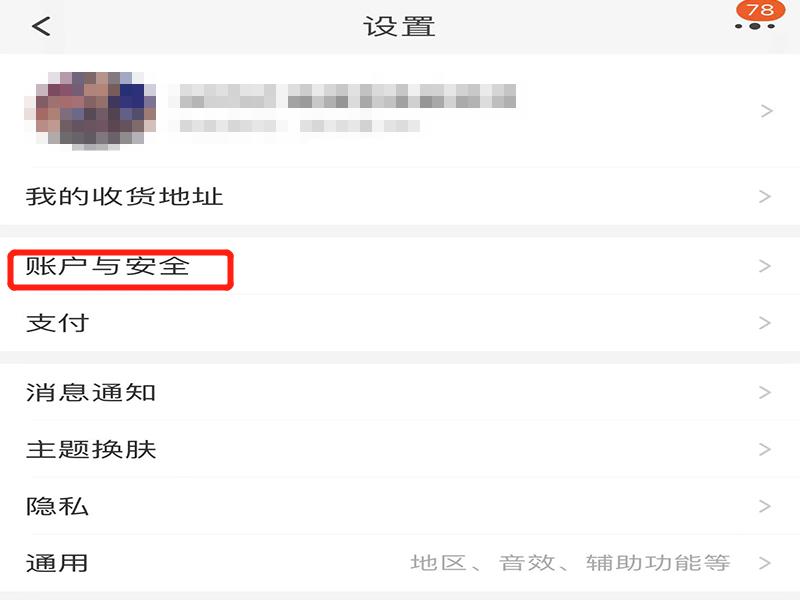
Task: Tap the chevron beside 主题换肤
Action: [x=764, y=449]
